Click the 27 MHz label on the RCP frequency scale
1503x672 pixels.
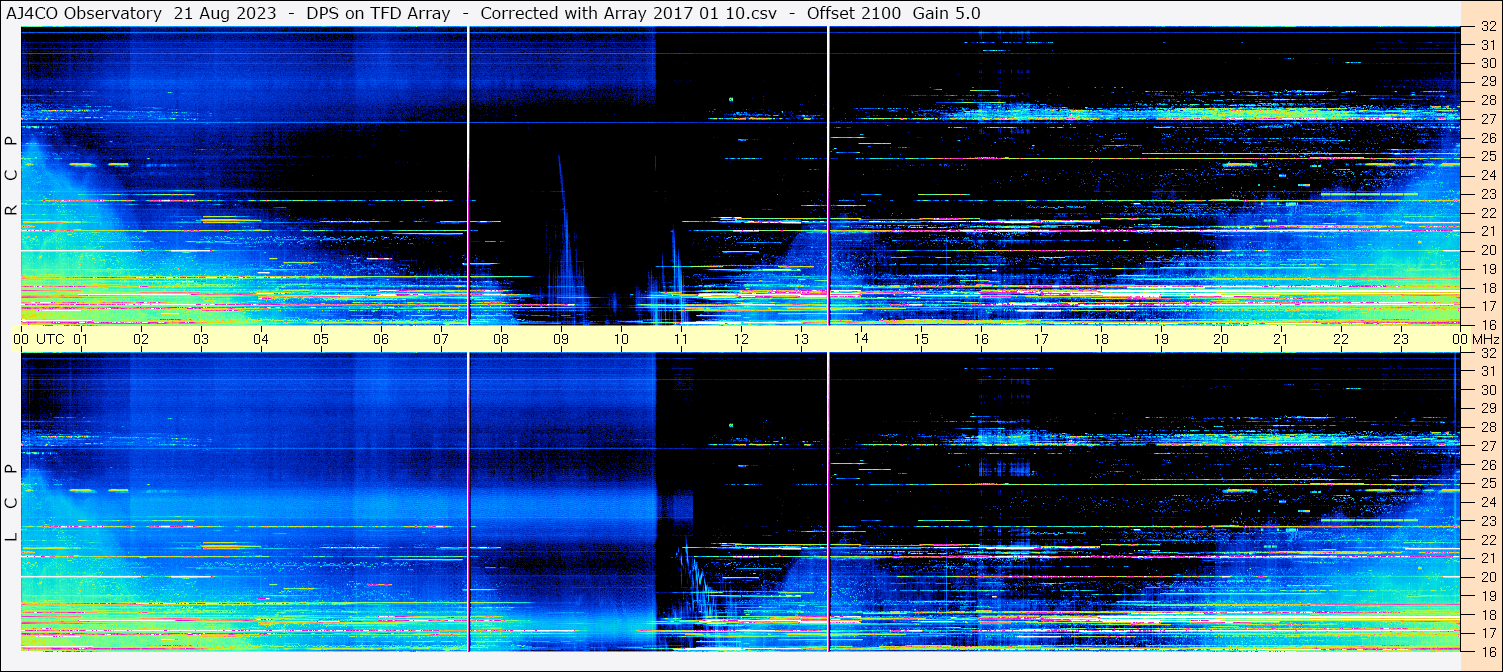click(x=1486, y=119)
